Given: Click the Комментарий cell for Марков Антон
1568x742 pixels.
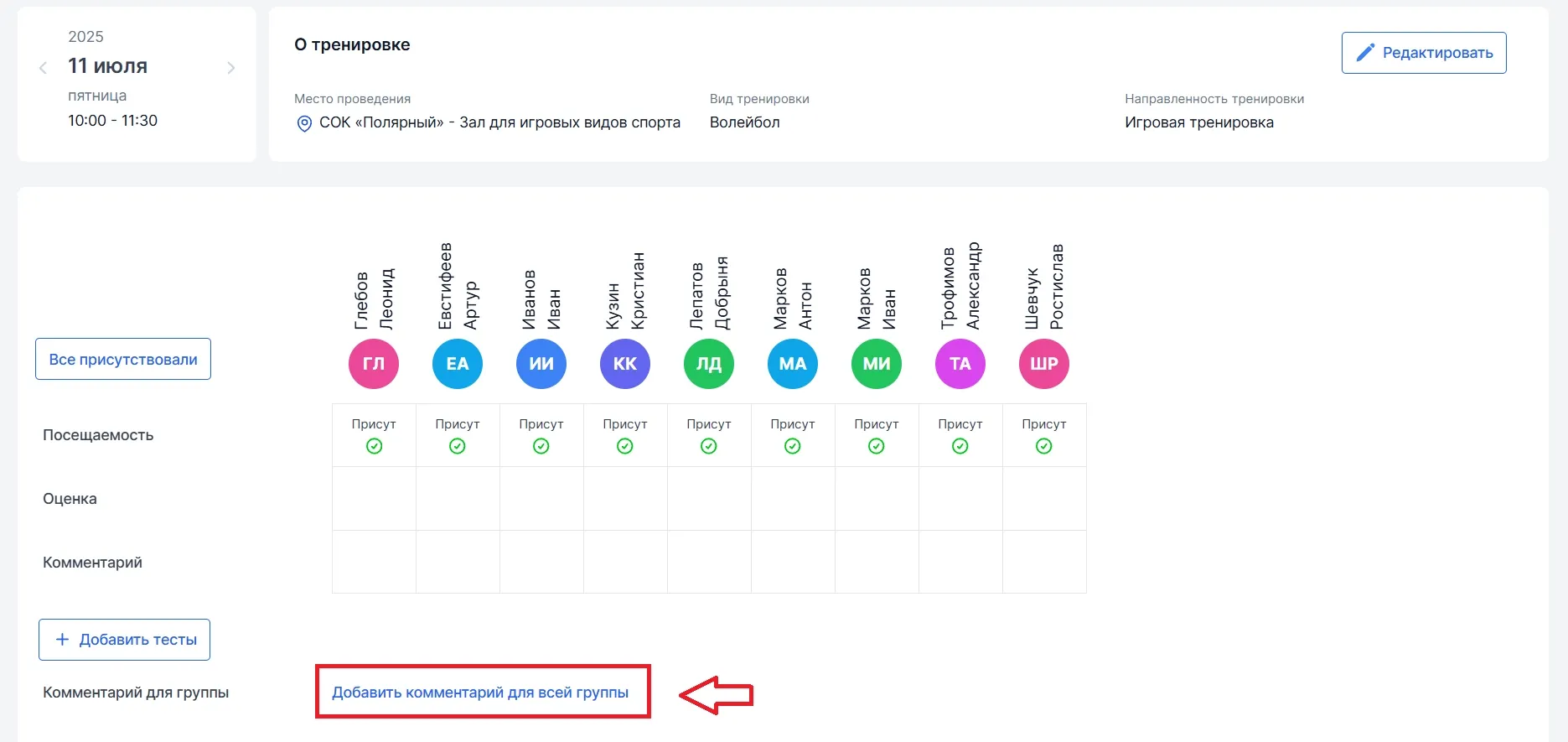Looking at the screenshot, I should (x=793, y=562).
